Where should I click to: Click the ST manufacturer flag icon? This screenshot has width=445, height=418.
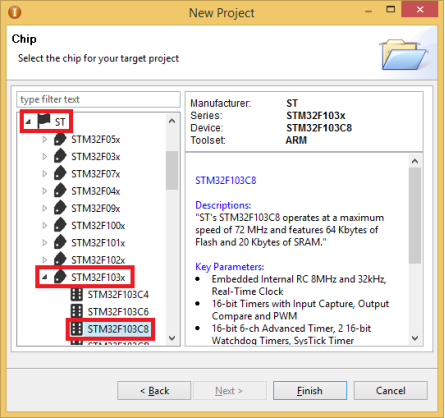coord(44,121)
